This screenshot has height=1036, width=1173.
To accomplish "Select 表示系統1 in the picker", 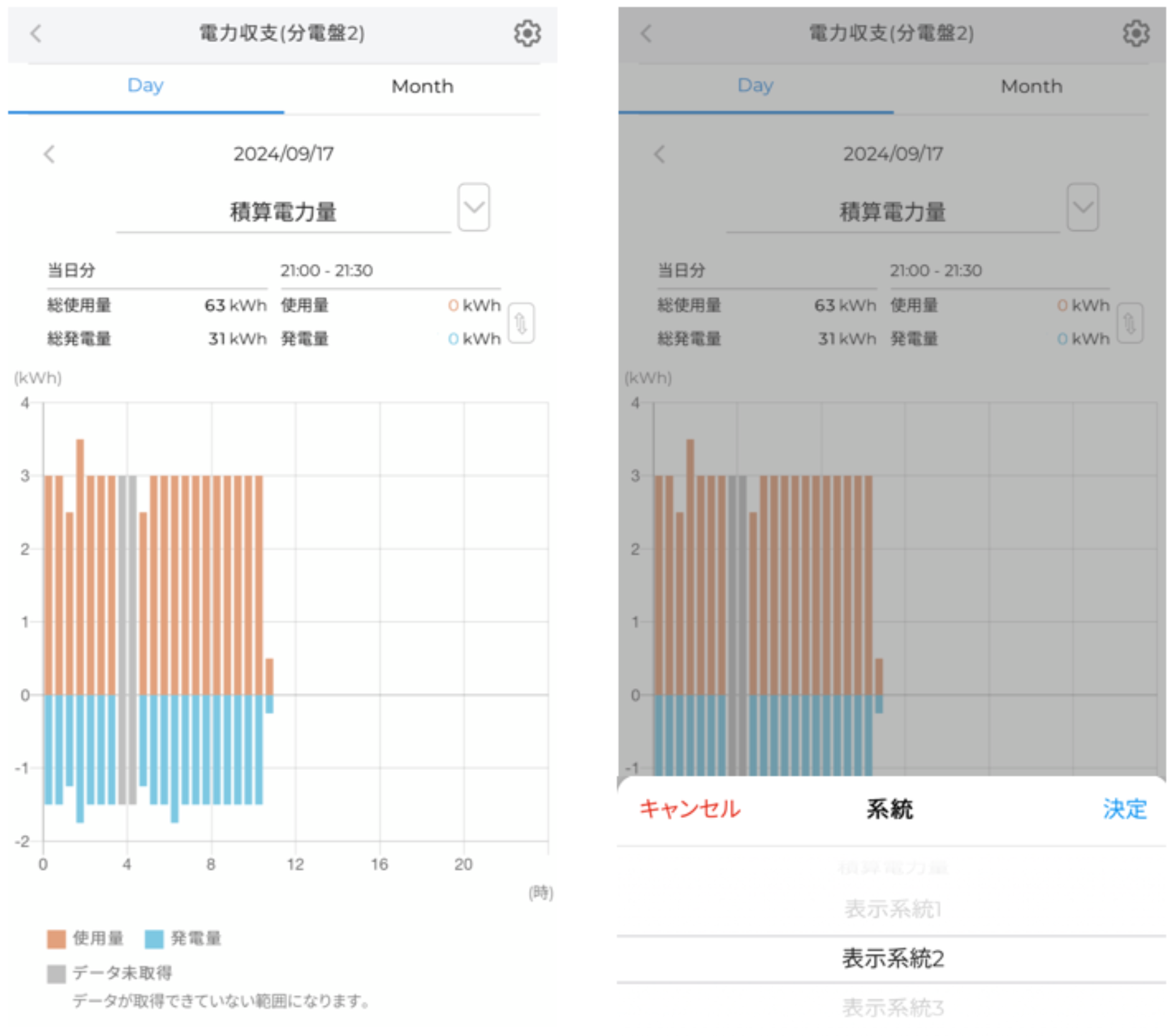I will (893, 909).
